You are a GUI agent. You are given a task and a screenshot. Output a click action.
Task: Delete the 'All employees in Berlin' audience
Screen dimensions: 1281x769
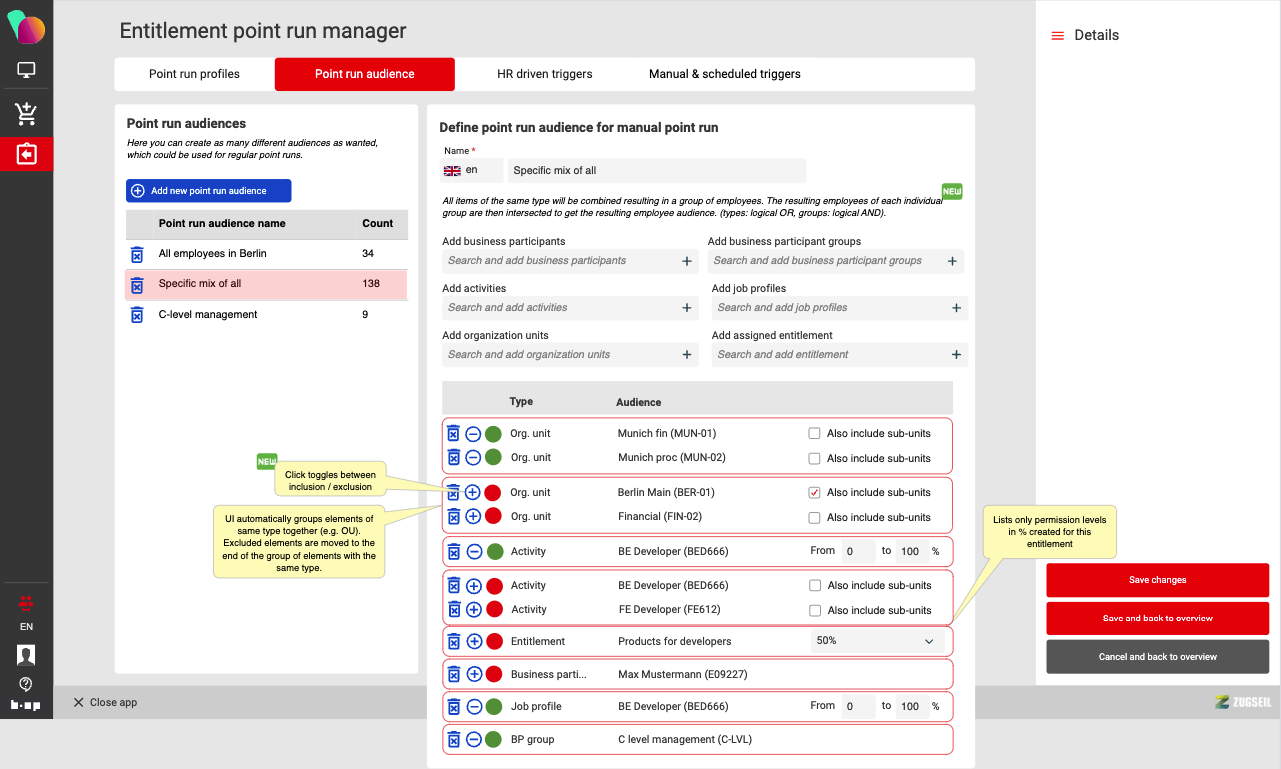tap(137, 254)
